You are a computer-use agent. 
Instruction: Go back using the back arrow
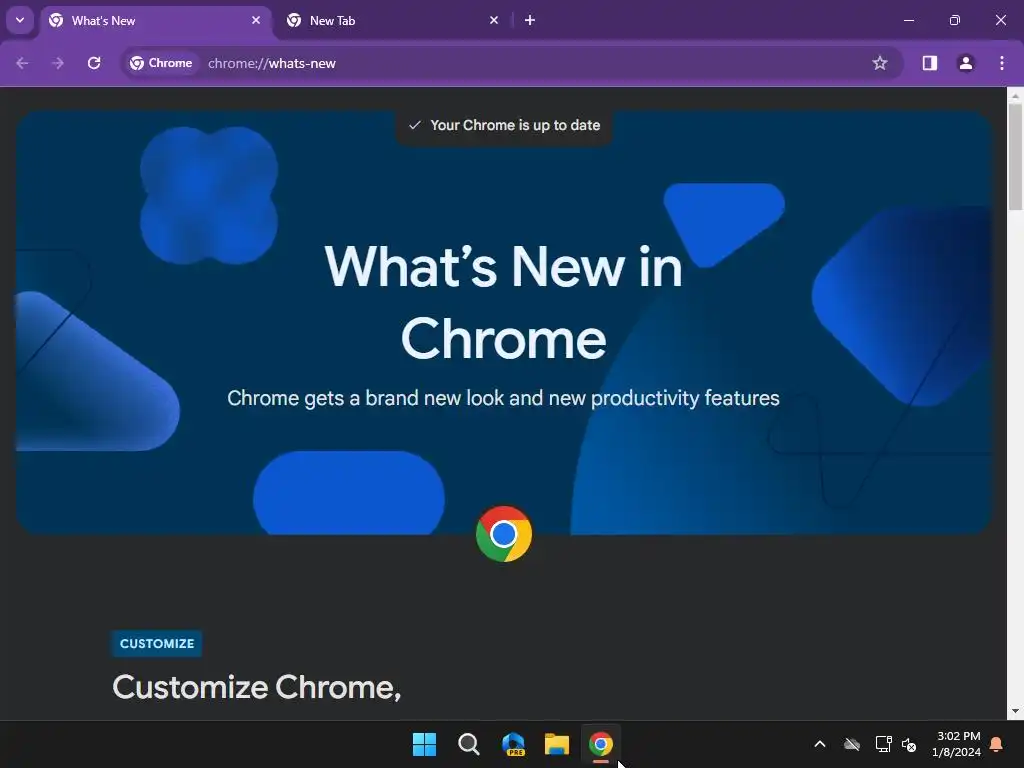[x=22, y=63]
